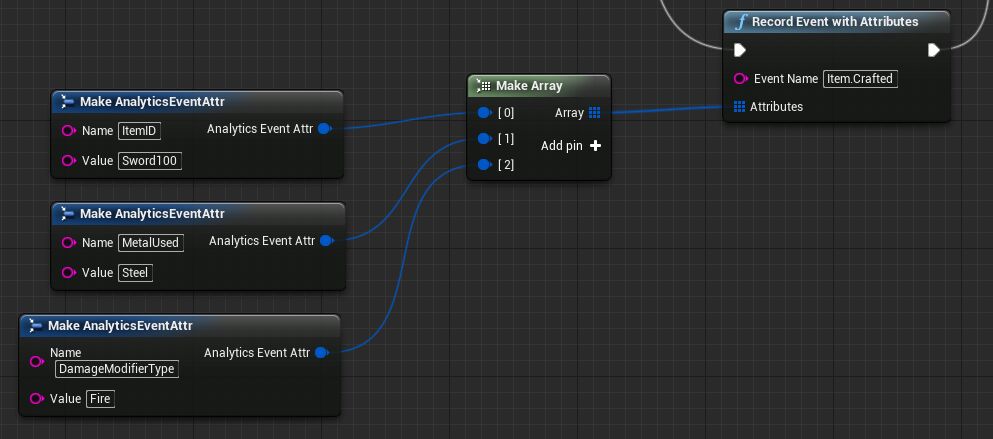
Task: Edit the Item.Crafted event name field
Action: click(860, 79)
